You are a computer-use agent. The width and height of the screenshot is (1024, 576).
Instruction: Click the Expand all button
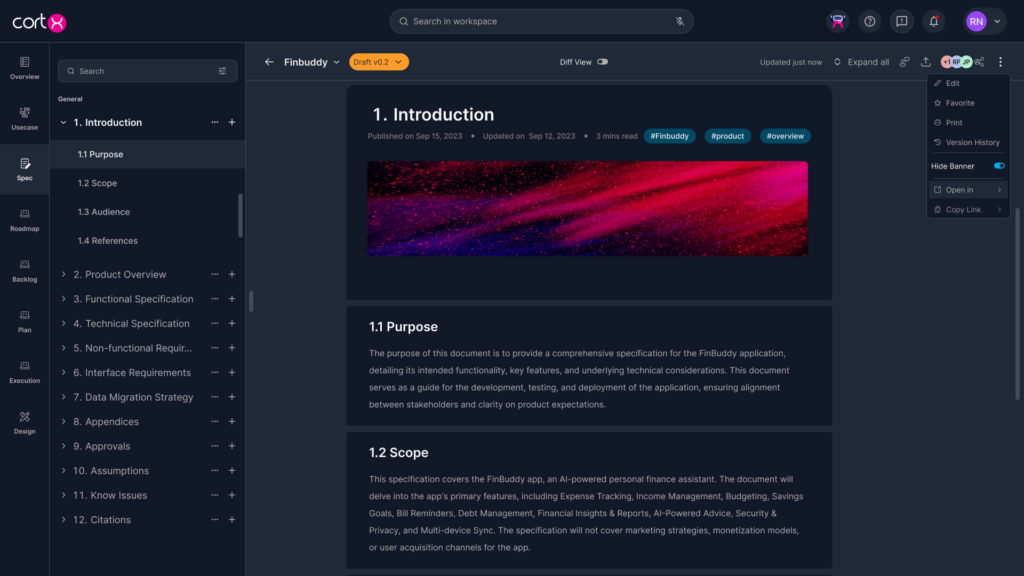point(861,62)
